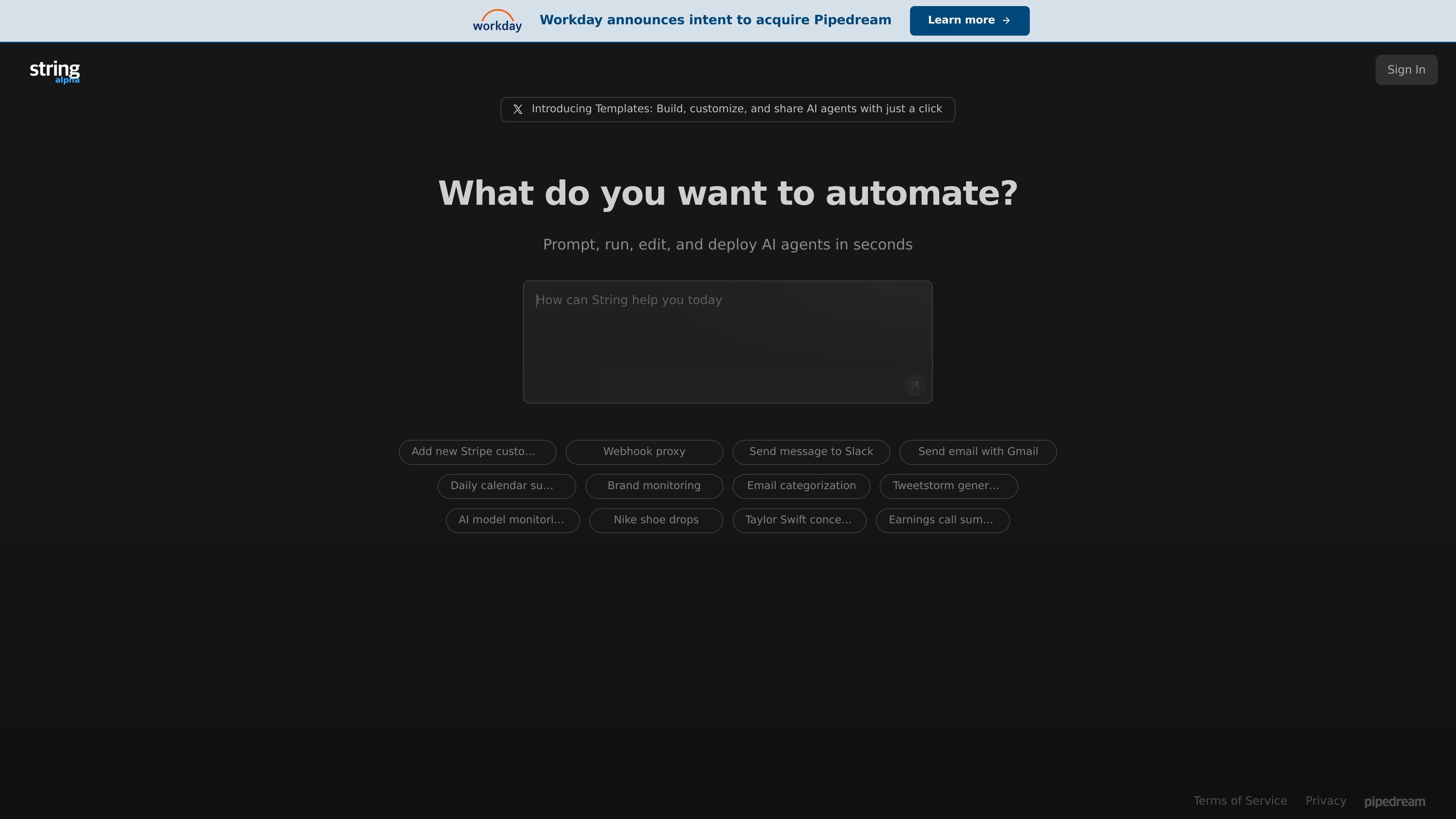
Task: Choose the 'Tweetstorm gener…' suggestion
Action: [x=948, y=486]
